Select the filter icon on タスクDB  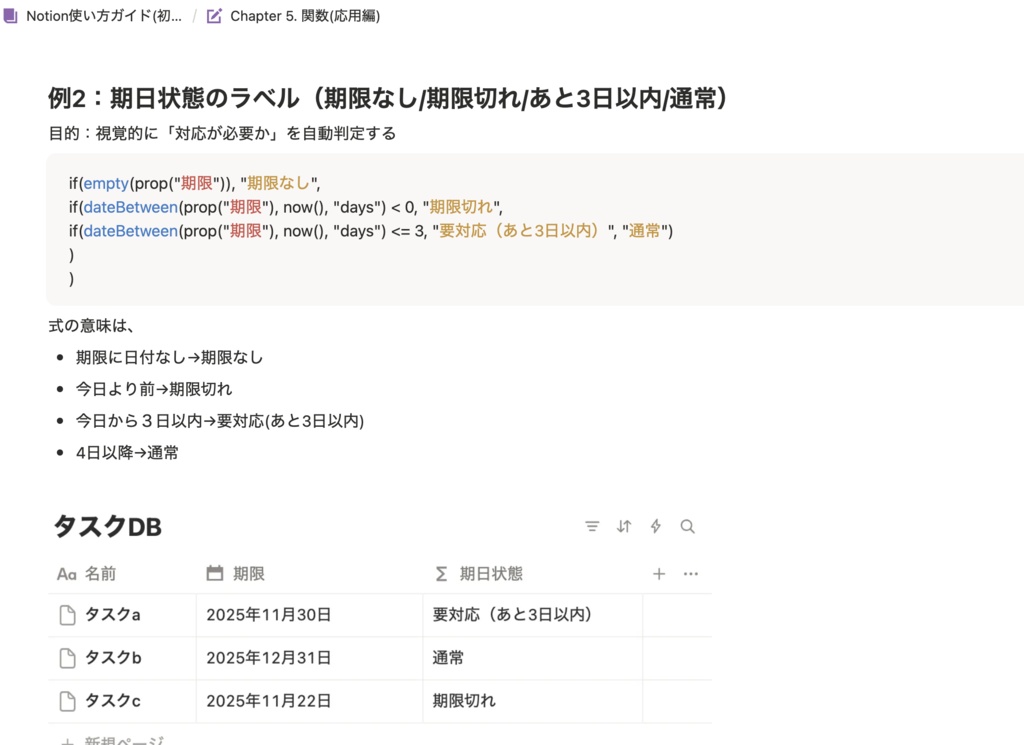point(592,526)
